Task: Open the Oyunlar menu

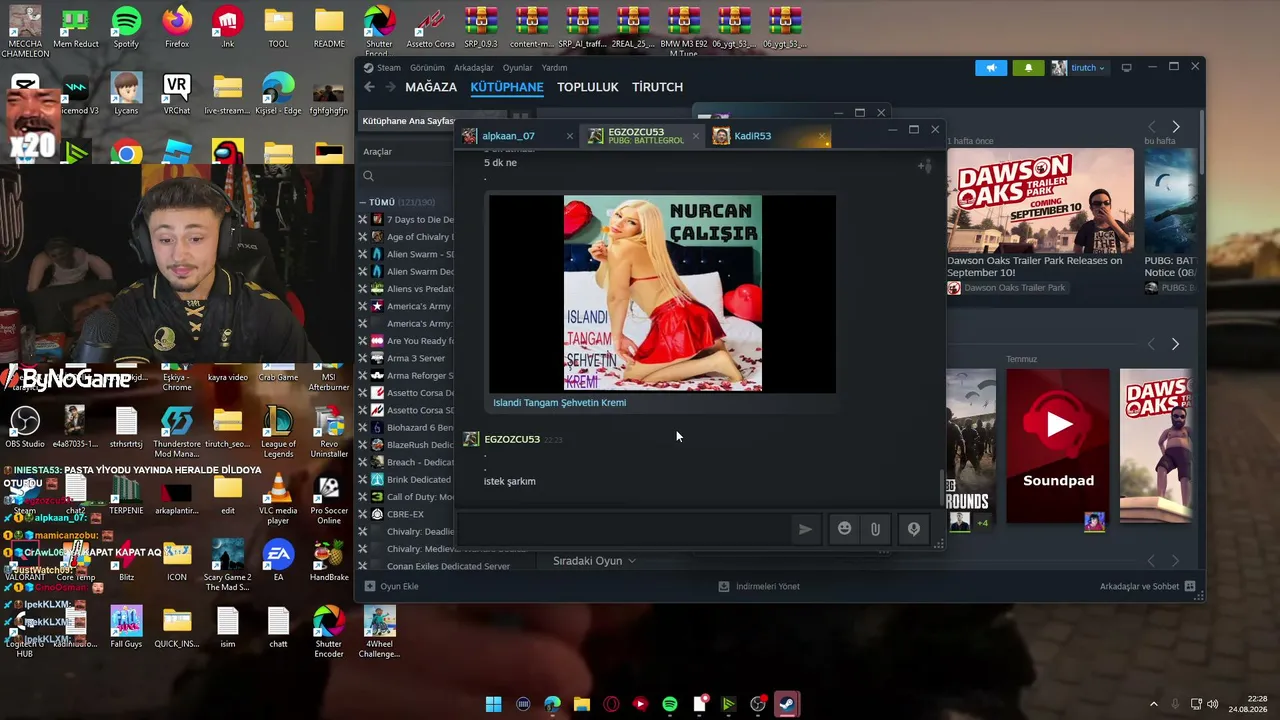Action: (517, 68)
